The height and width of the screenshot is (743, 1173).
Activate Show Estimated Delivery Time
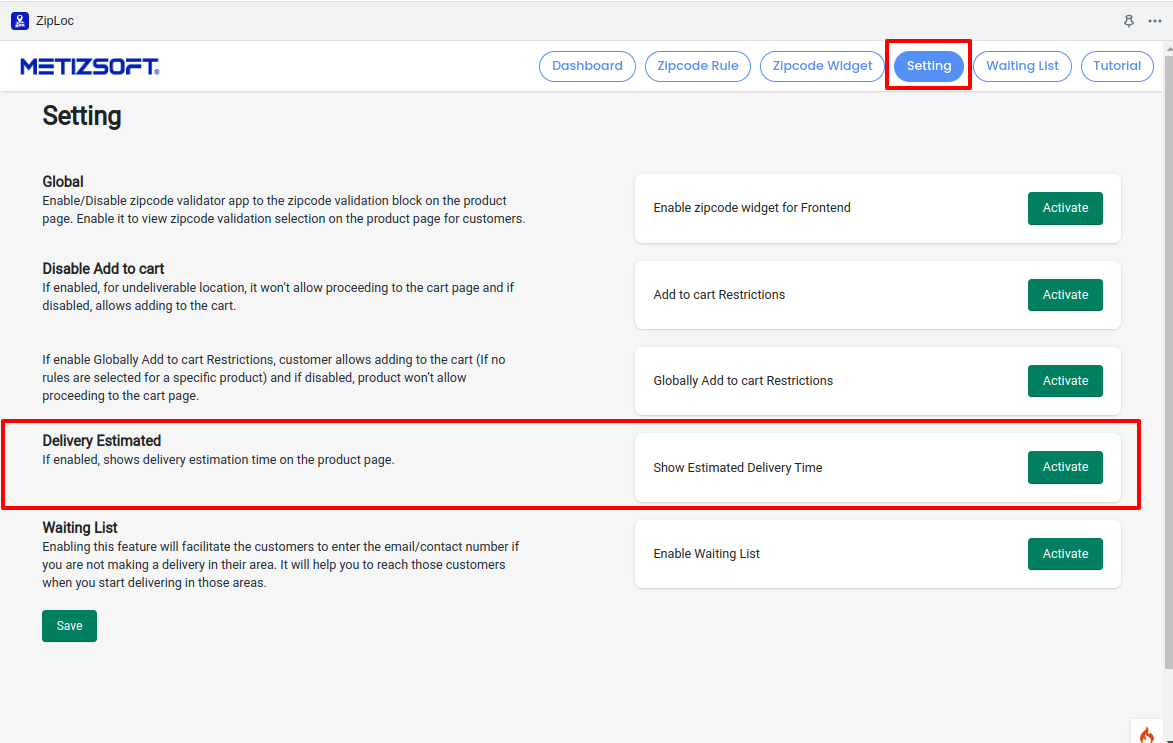tap(1065, 467)
